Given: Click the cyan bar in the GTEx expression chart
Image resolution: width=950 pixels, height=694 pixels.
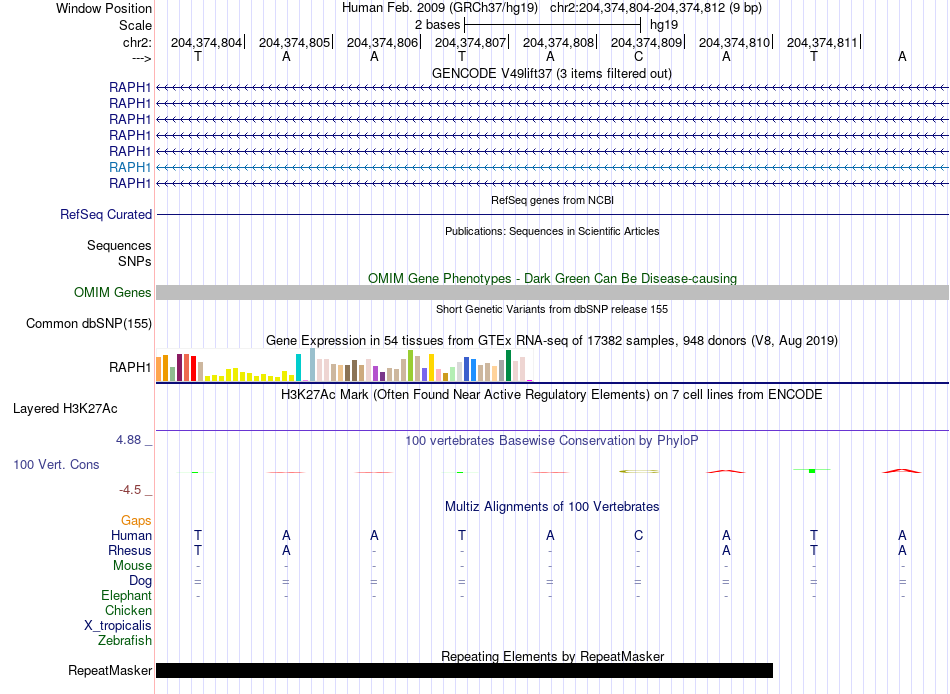Looking at the screenshot, I should point(298,367).
